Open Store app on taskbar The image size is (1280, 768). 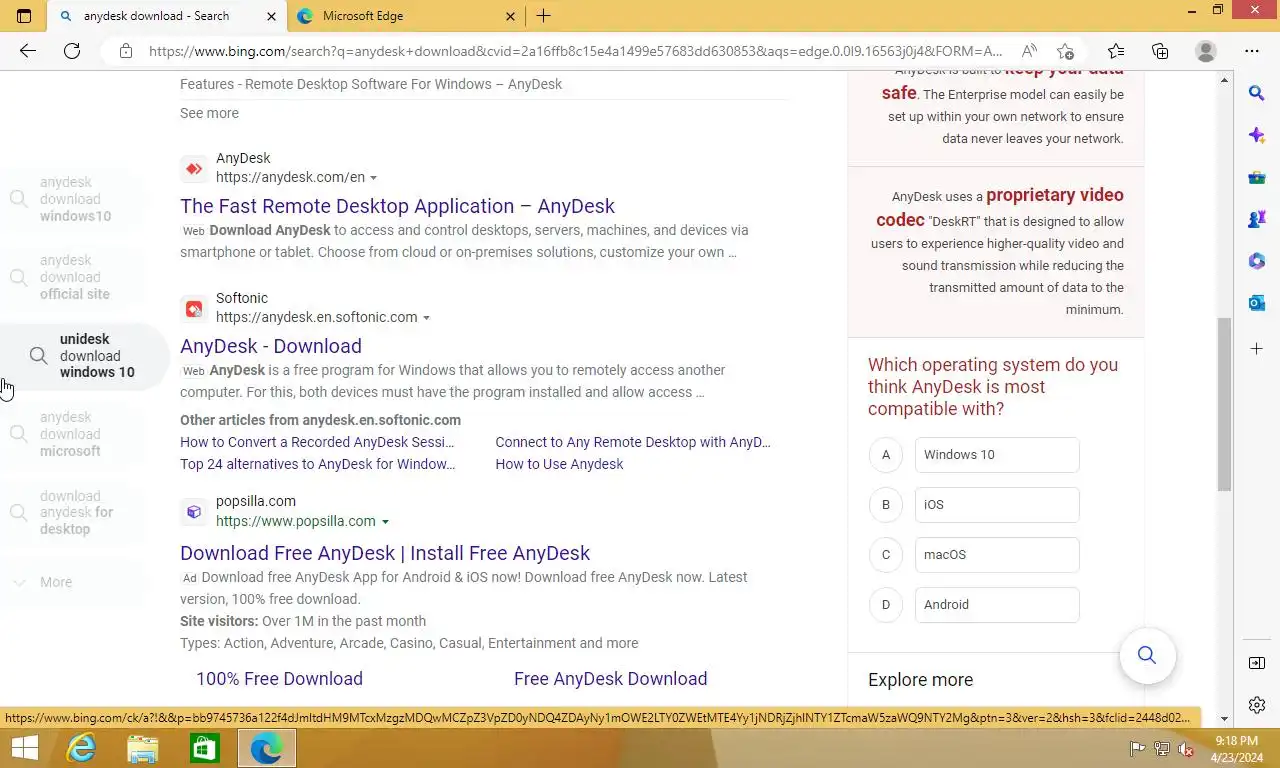point(204,748)
